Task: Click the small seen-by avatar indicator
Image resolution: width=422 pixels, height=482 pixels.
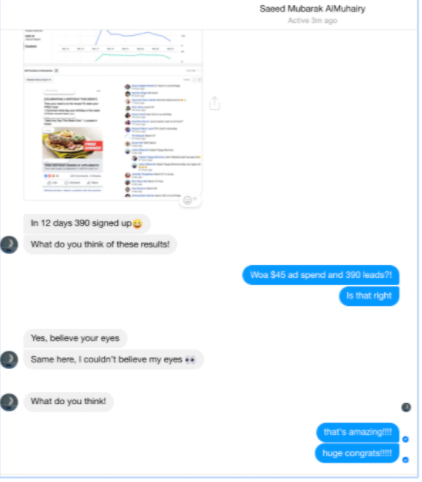Action: tap(406, 407)
